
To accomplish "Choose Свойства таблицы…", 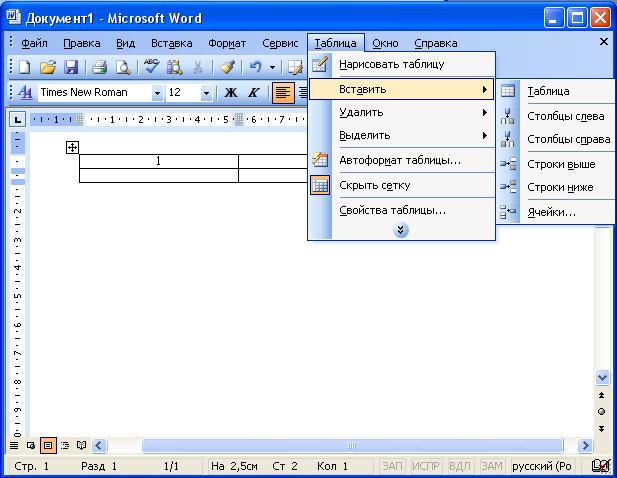I will tap(401, 210).
